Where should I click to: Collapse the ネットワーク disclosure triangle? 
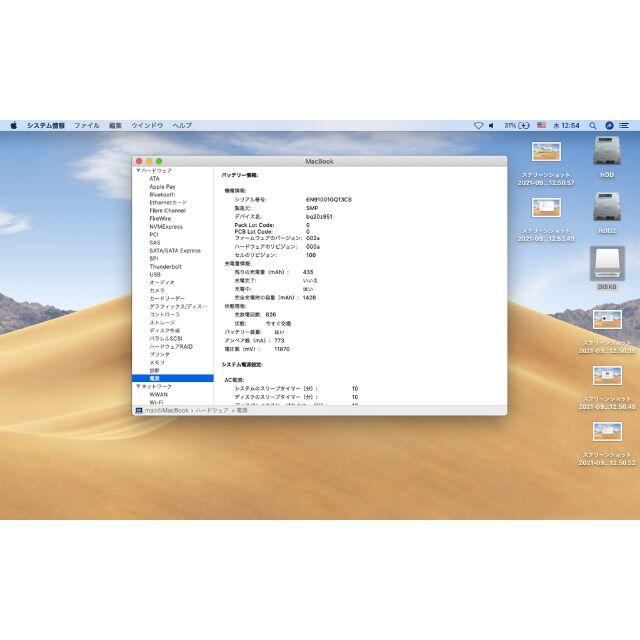[138, 386]
